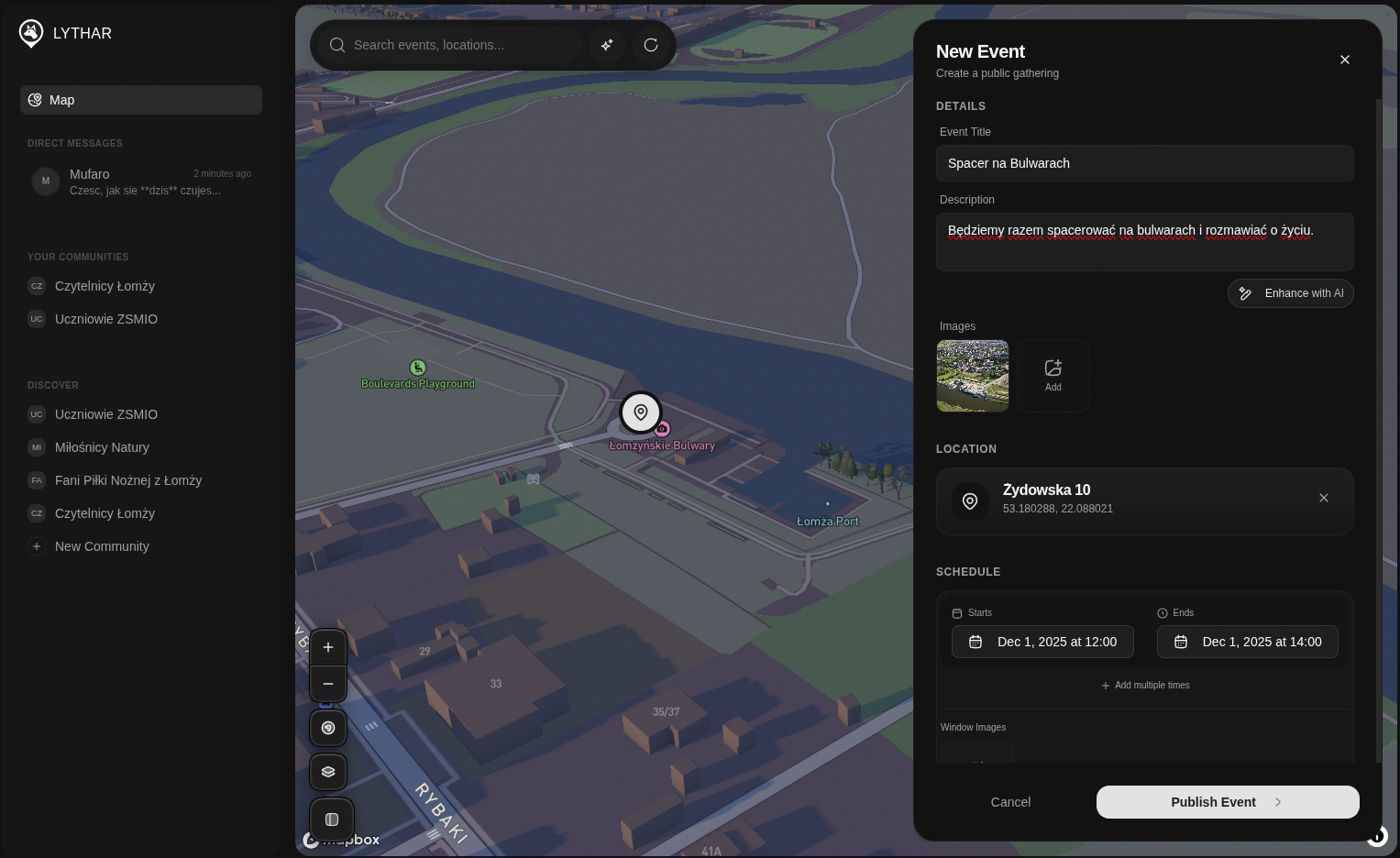
Task: Open the Mufaro direct message
Action: click(x=141, y=181)
